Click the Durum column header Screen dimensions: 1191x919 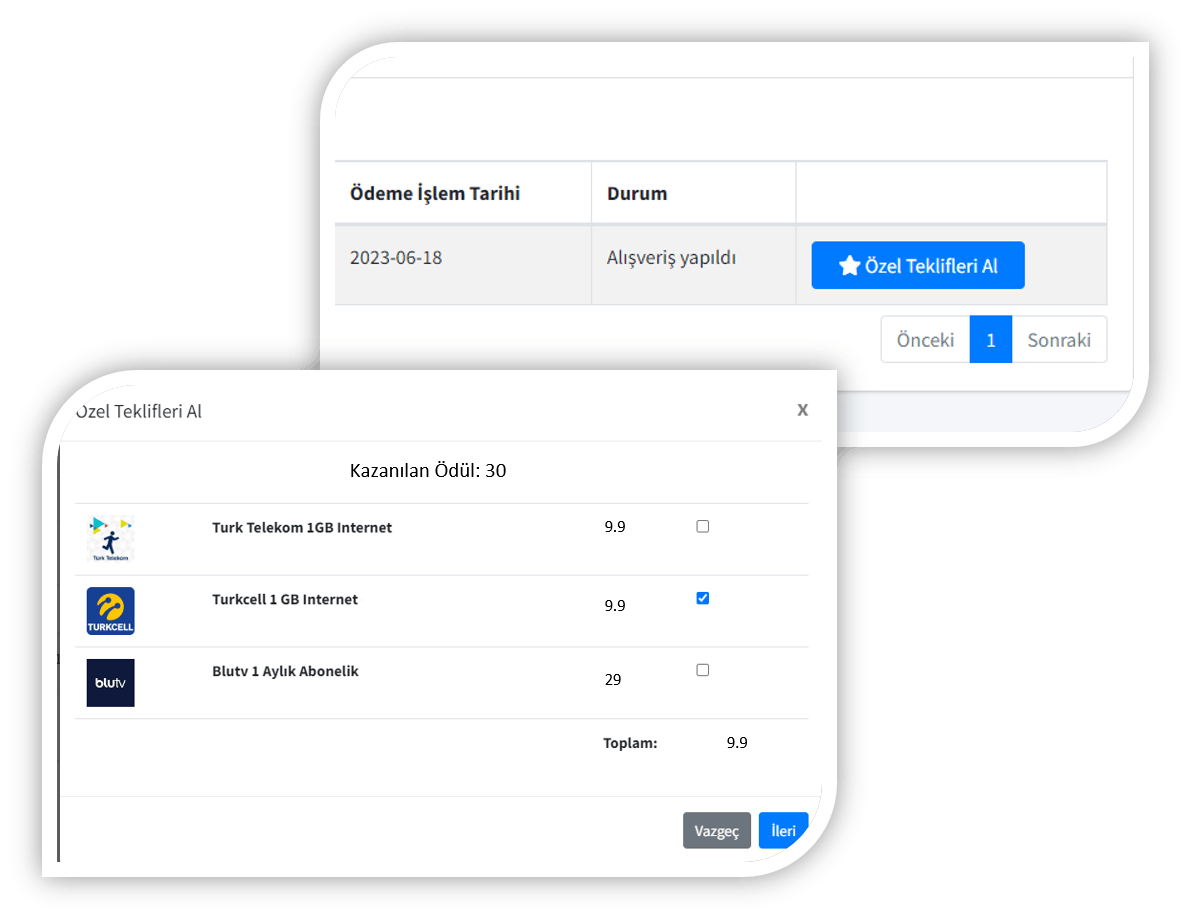coord(637,193)
